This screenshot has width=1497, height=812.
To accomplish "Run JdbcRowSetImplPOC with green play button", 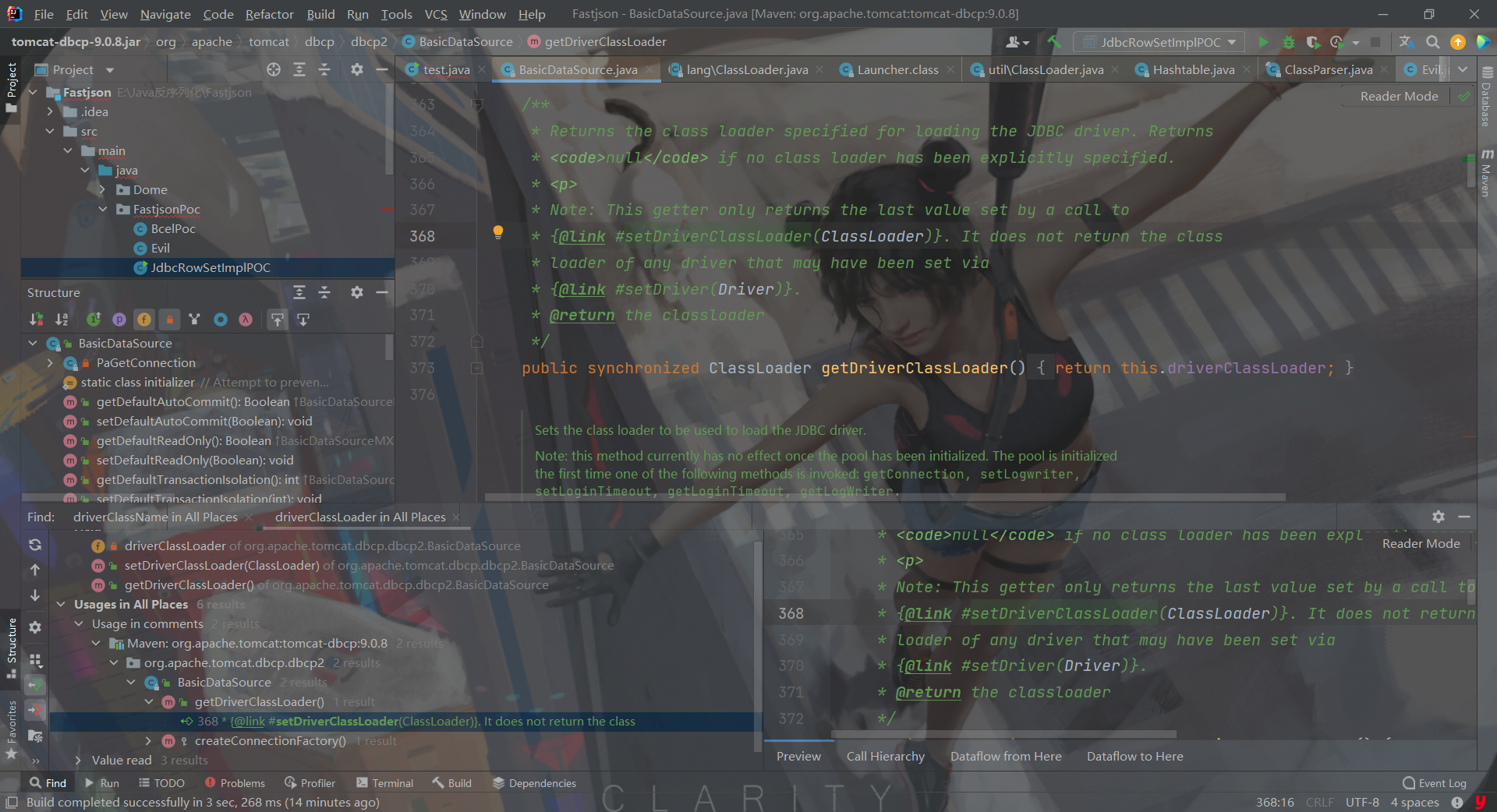I will 1263,42.
